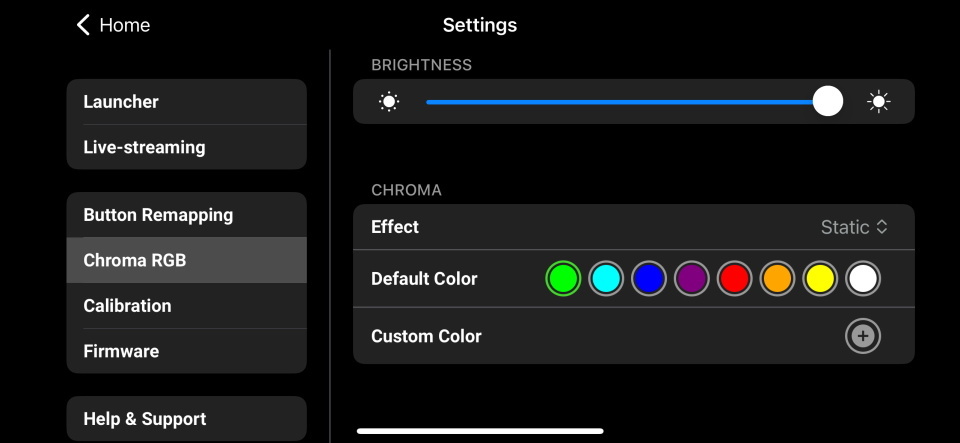The image size is (960, 443).
Task: Select the green default color
Action: click(563, 279)
